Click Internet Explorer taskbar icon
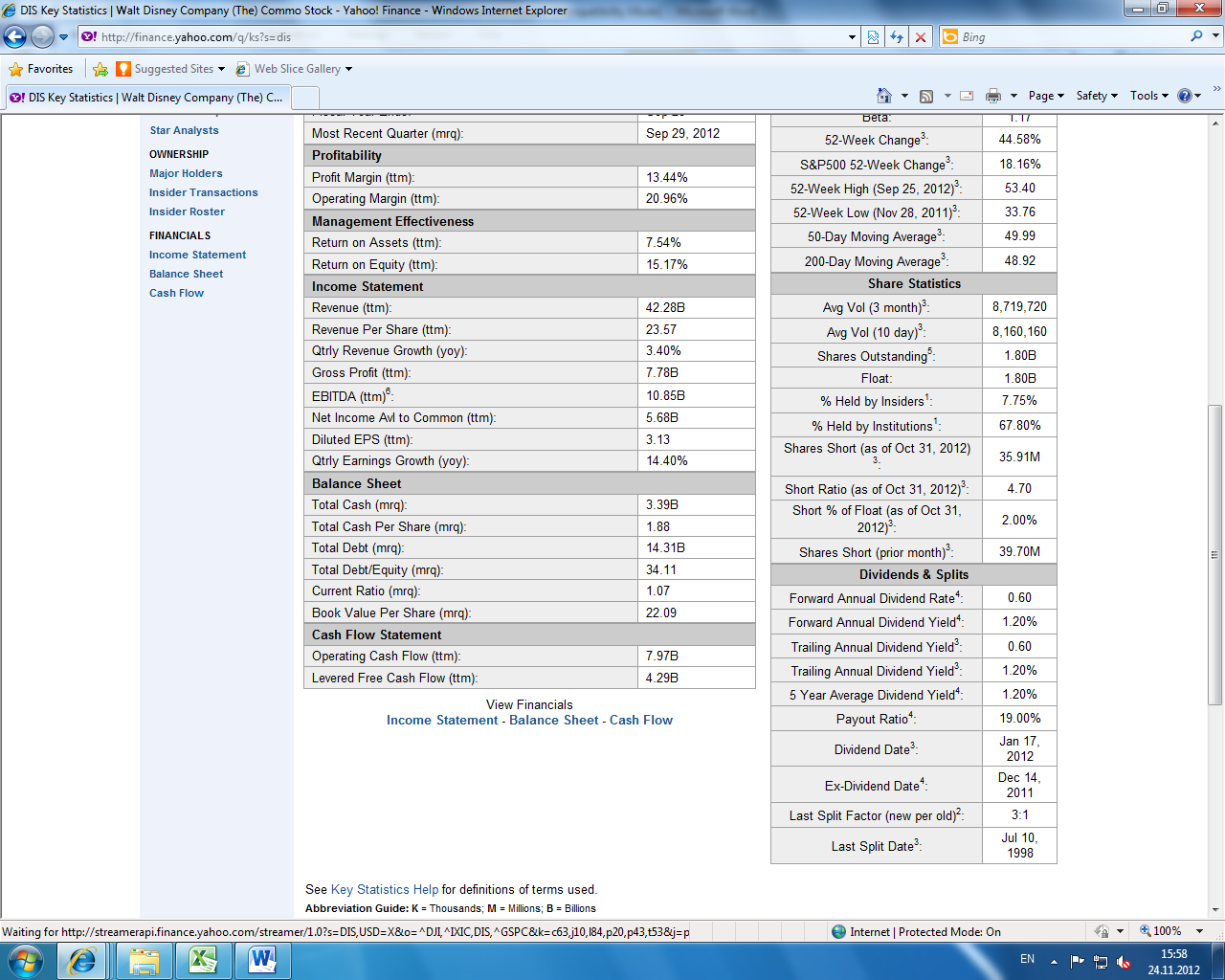This screenshot has width=1225, height=980. click(x=82, y=960)
